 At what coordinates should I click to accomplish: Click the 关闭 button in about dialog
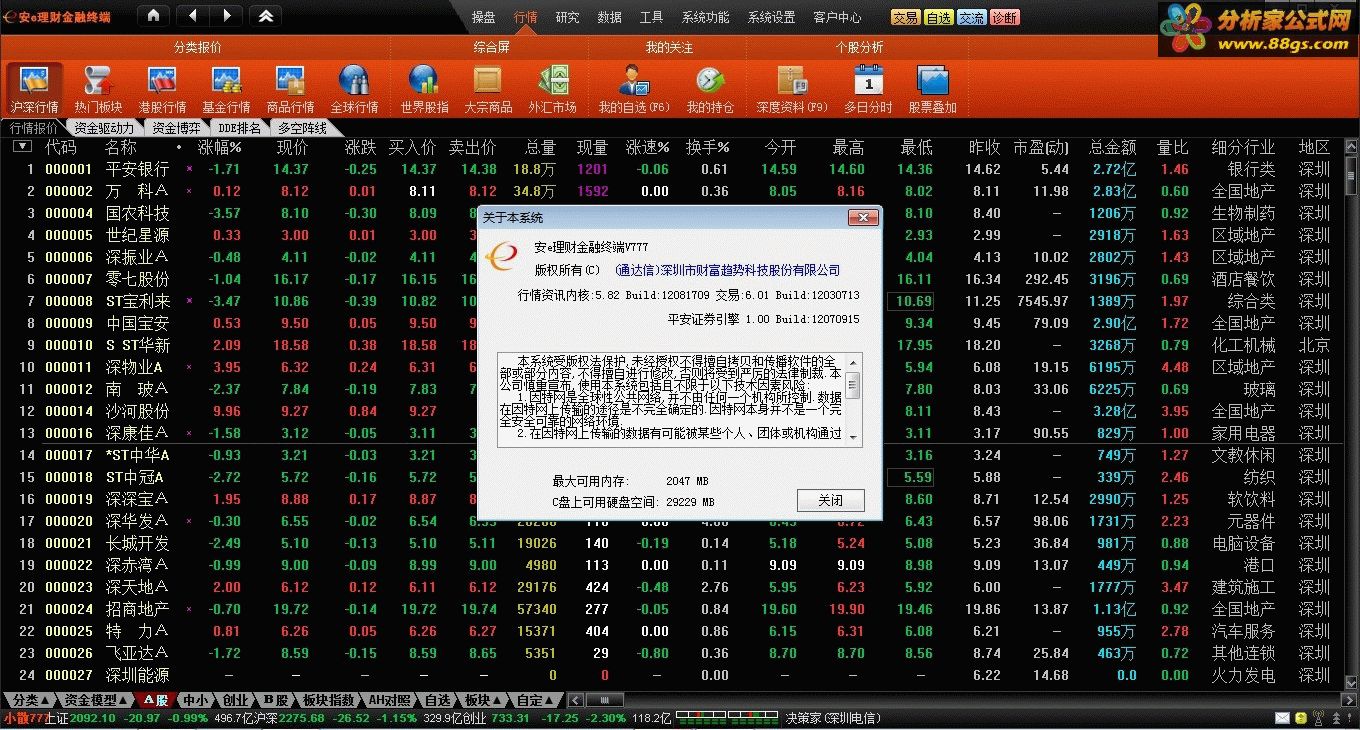(830, 500)
